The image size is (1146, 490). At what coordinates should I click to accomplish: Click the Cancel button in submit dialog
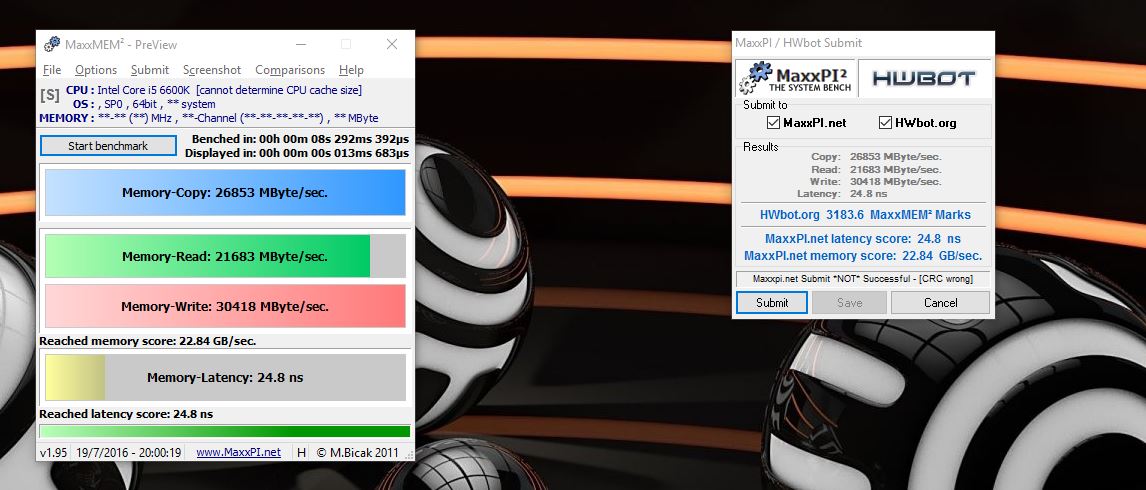(x=941, y=303)
